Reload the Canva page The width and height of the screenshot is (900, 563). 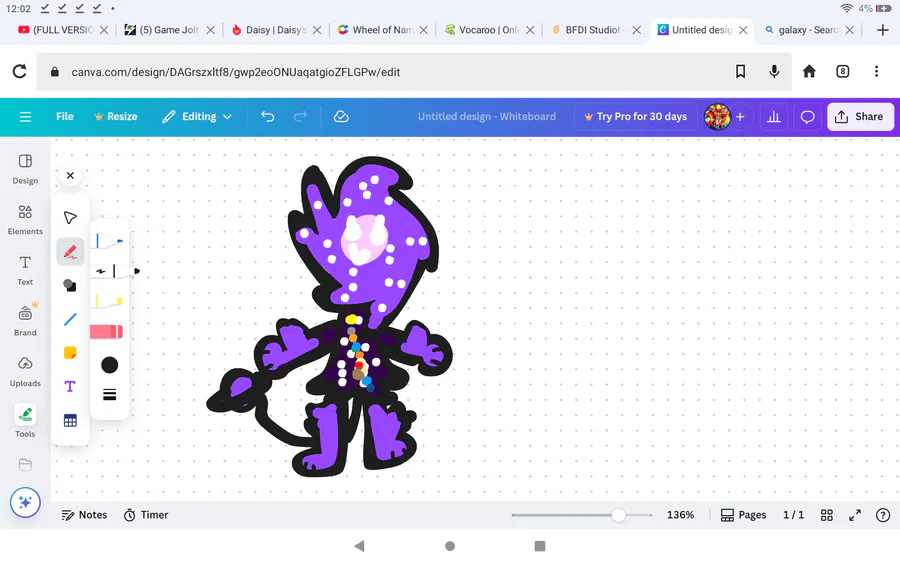pyautogui.click(x=20, y=72)
